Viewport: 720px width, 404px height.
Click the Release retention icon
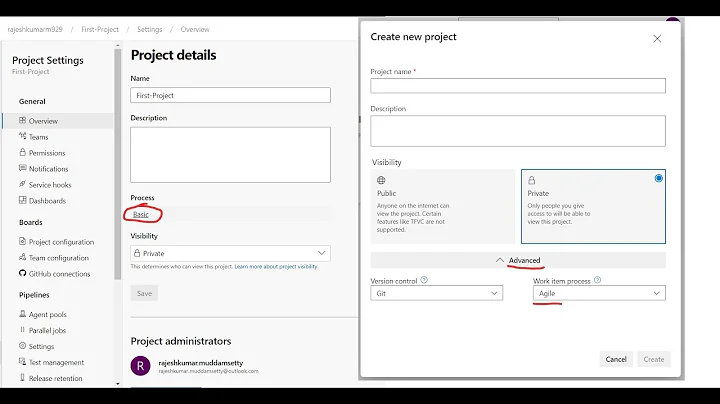click(22, 377)
